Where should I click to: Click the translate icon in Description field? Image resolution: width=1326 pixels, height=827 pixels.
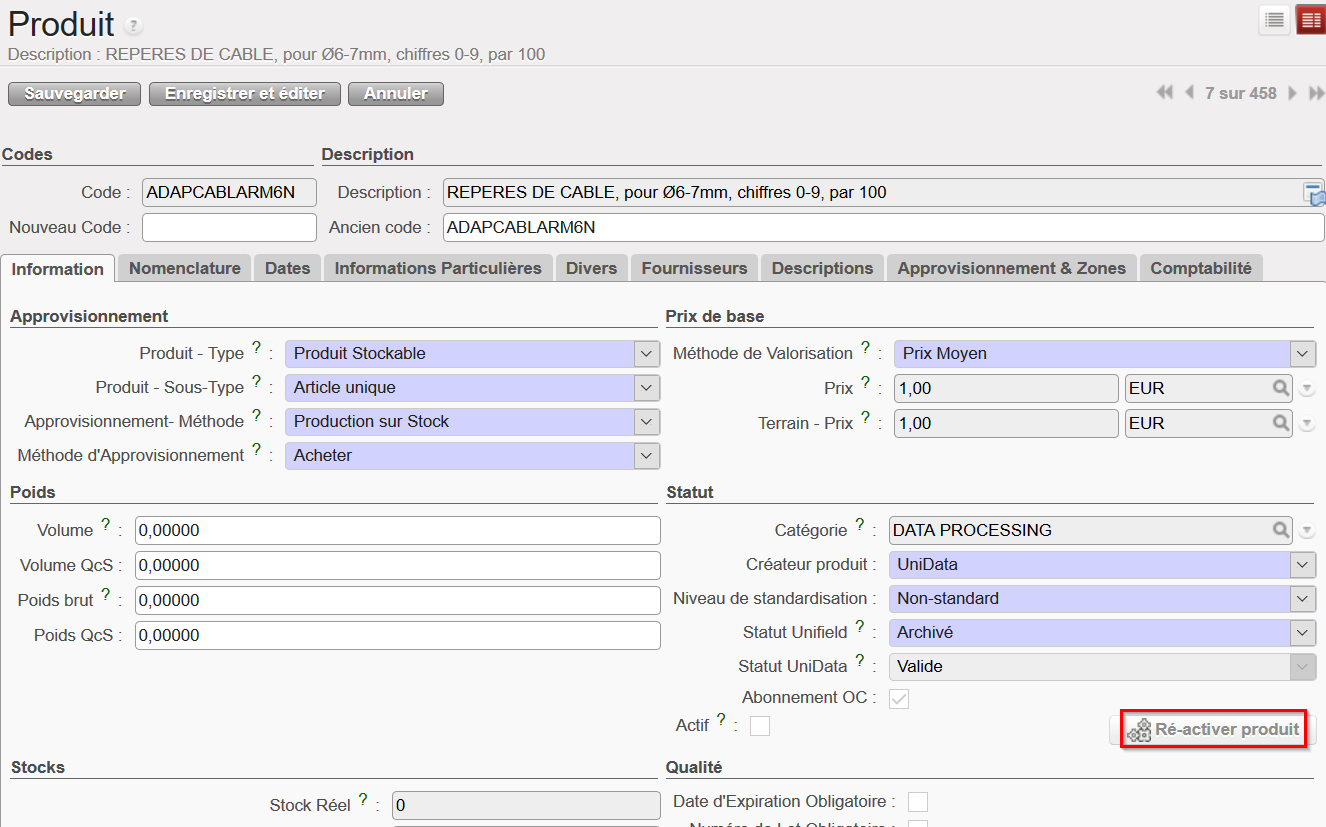[1313, 193]
